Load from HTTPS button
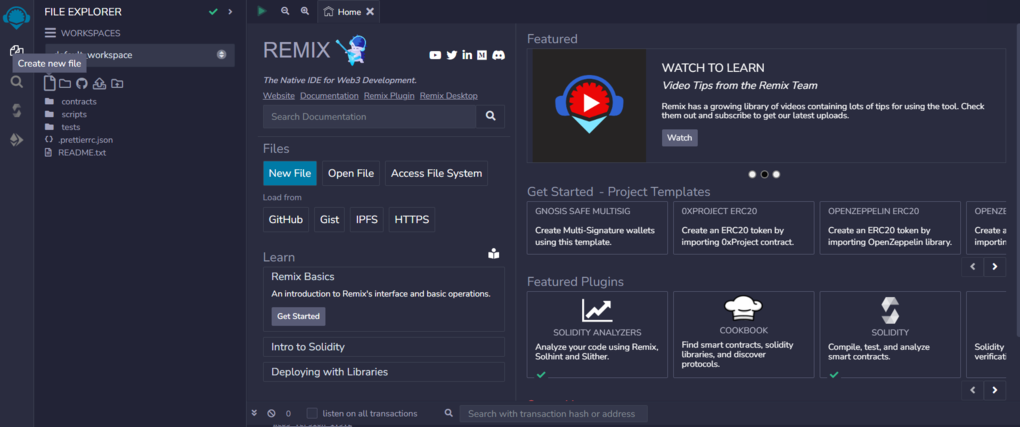Image resolution: width=1020 pixels, height=427 pixels. 412,220
